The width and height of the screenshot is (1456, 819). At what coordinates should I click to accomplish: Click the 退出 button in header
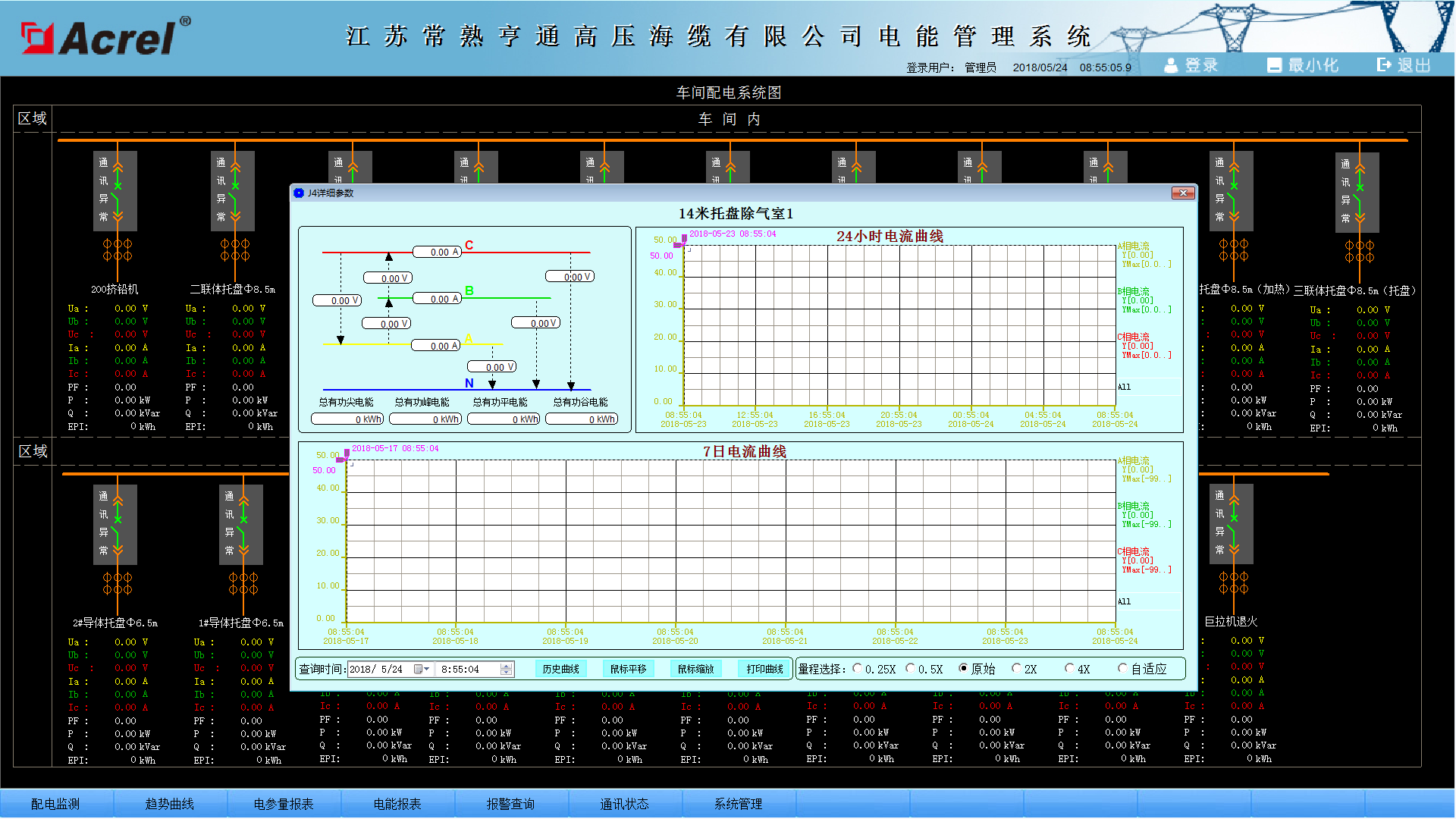coord(1404,65)
